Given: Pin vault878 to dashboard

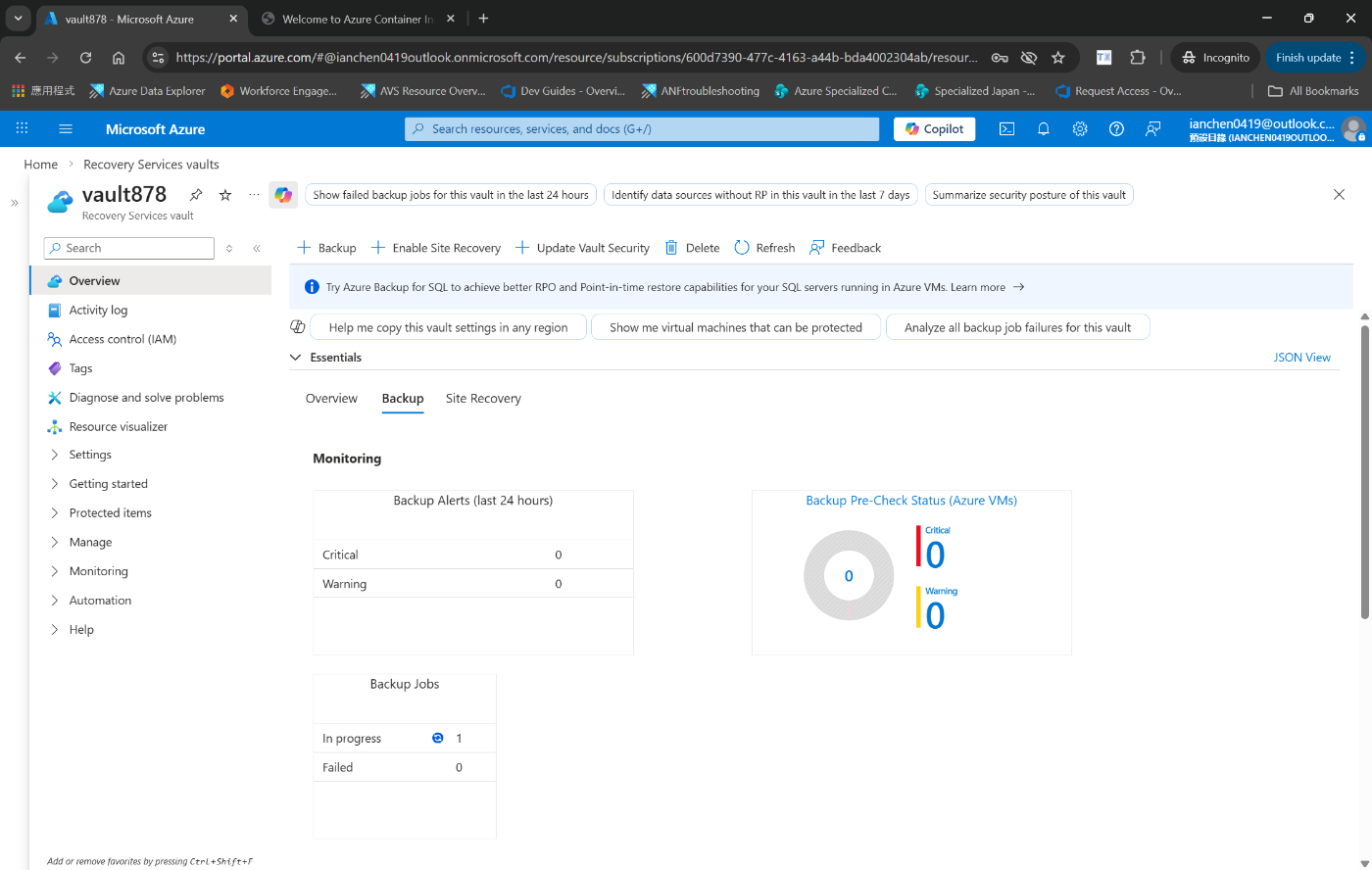Looking at the screenshot, I should point(196,195).
